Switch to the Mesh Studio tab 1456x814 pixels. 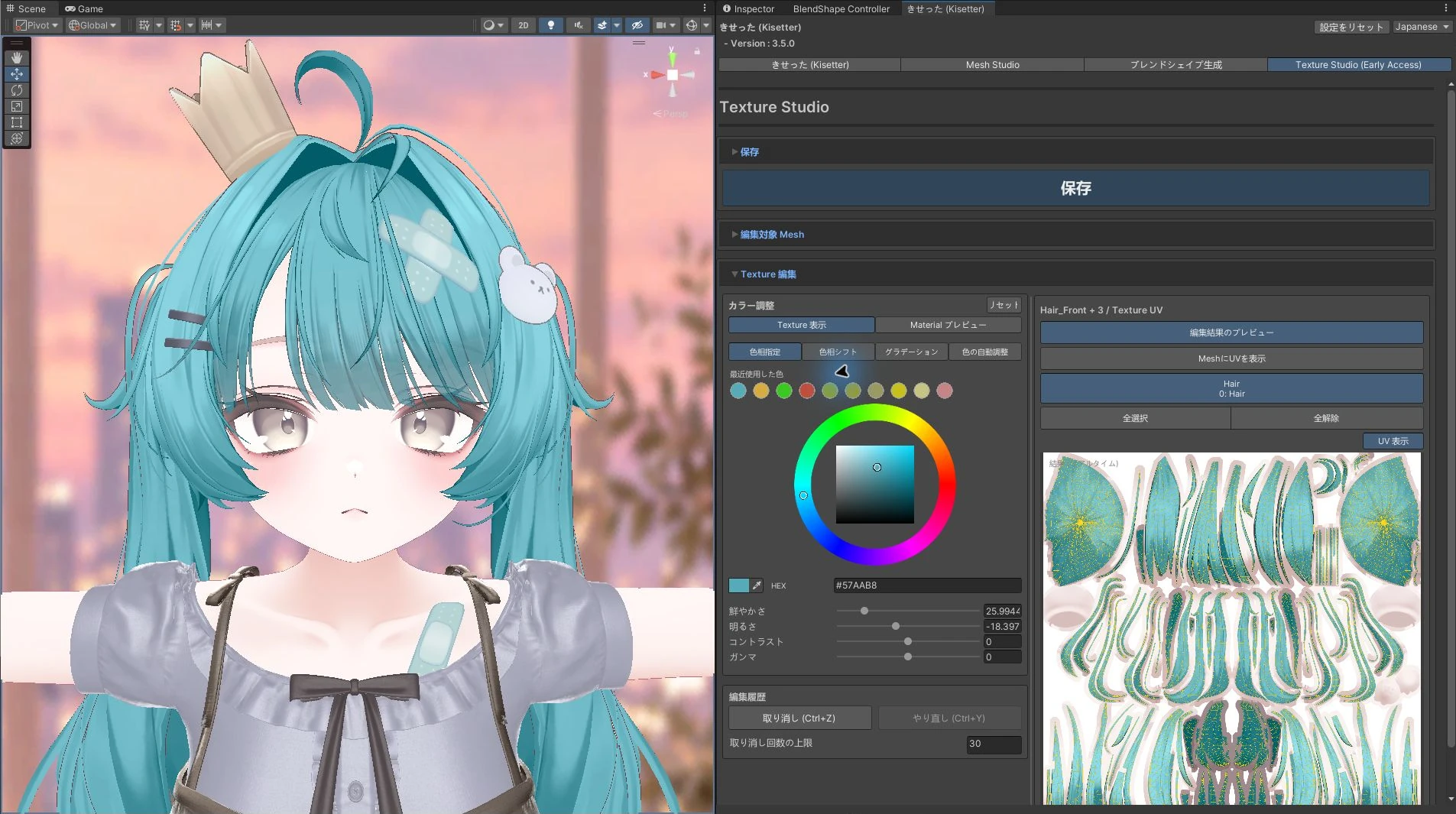(x=992, y=65)
